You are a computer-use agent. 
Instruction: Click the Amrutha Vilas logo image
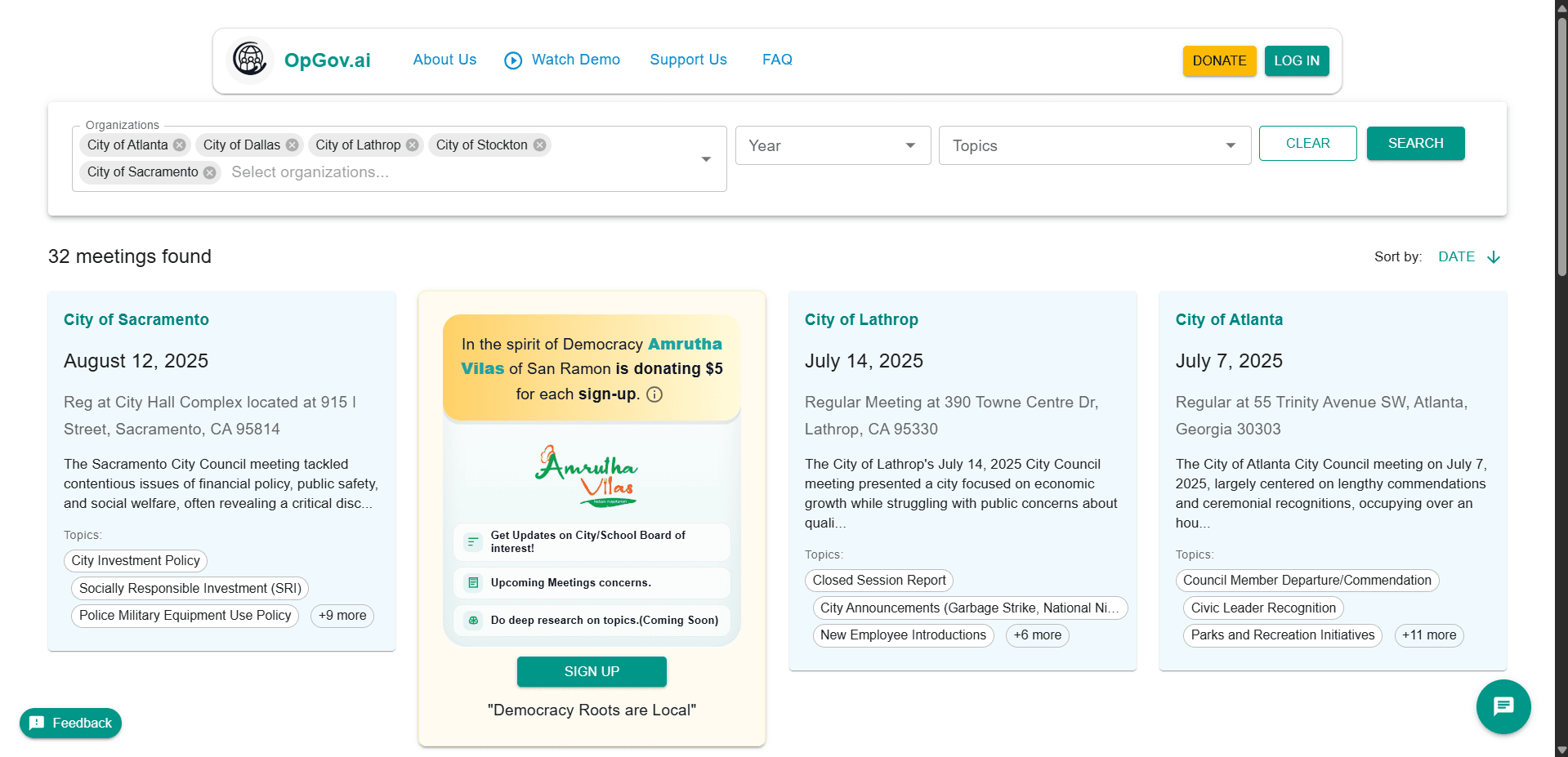(587, 476)
